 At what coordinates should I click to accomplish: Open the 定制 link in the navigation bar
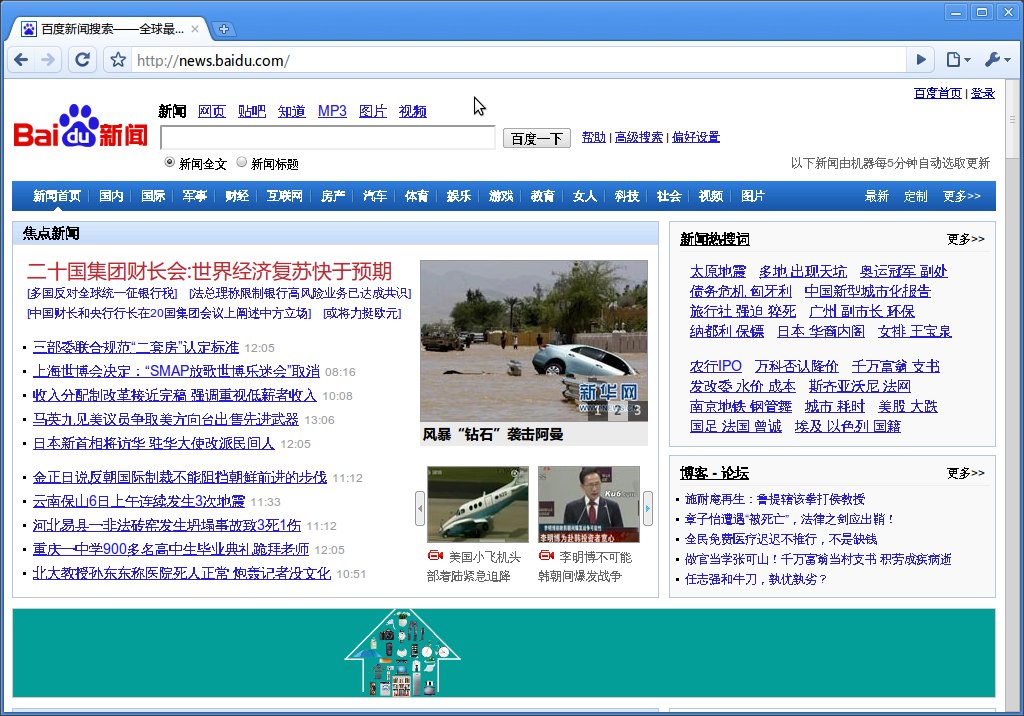pos(916,196)
